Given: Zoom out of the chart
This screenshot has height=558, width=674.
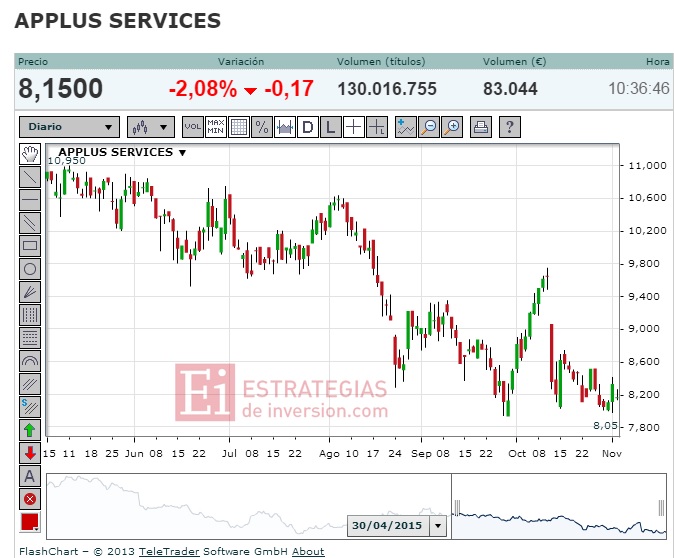Looking at the screenshot, I should click(x=429, y=127).
